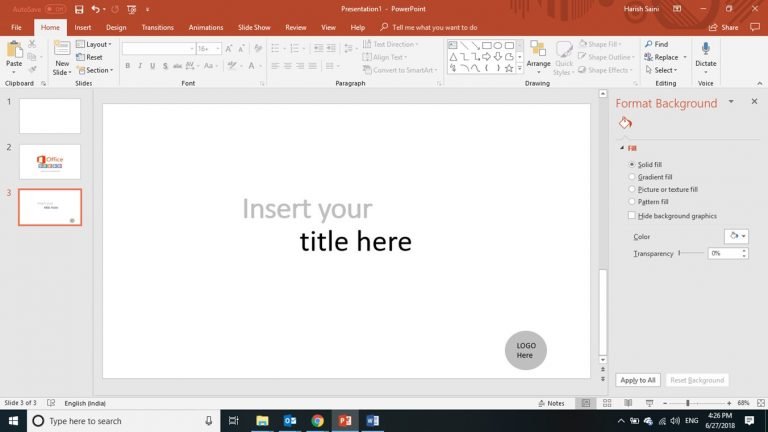
Task: Click the Save icon in the title bar
Action: pyautogui.click(x=79, y=9)
